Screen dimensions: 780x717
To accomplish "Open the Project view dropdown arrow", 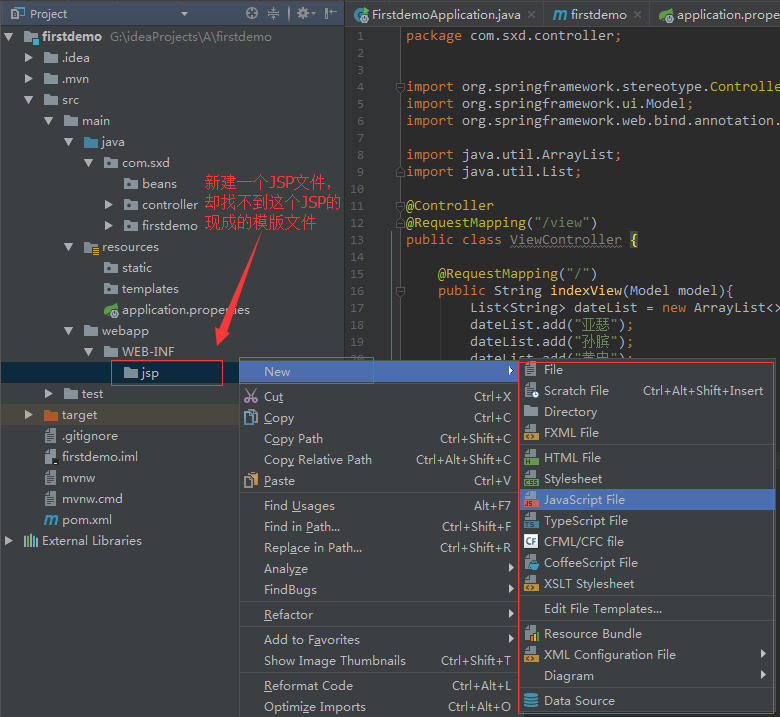I will pos(185,14).
